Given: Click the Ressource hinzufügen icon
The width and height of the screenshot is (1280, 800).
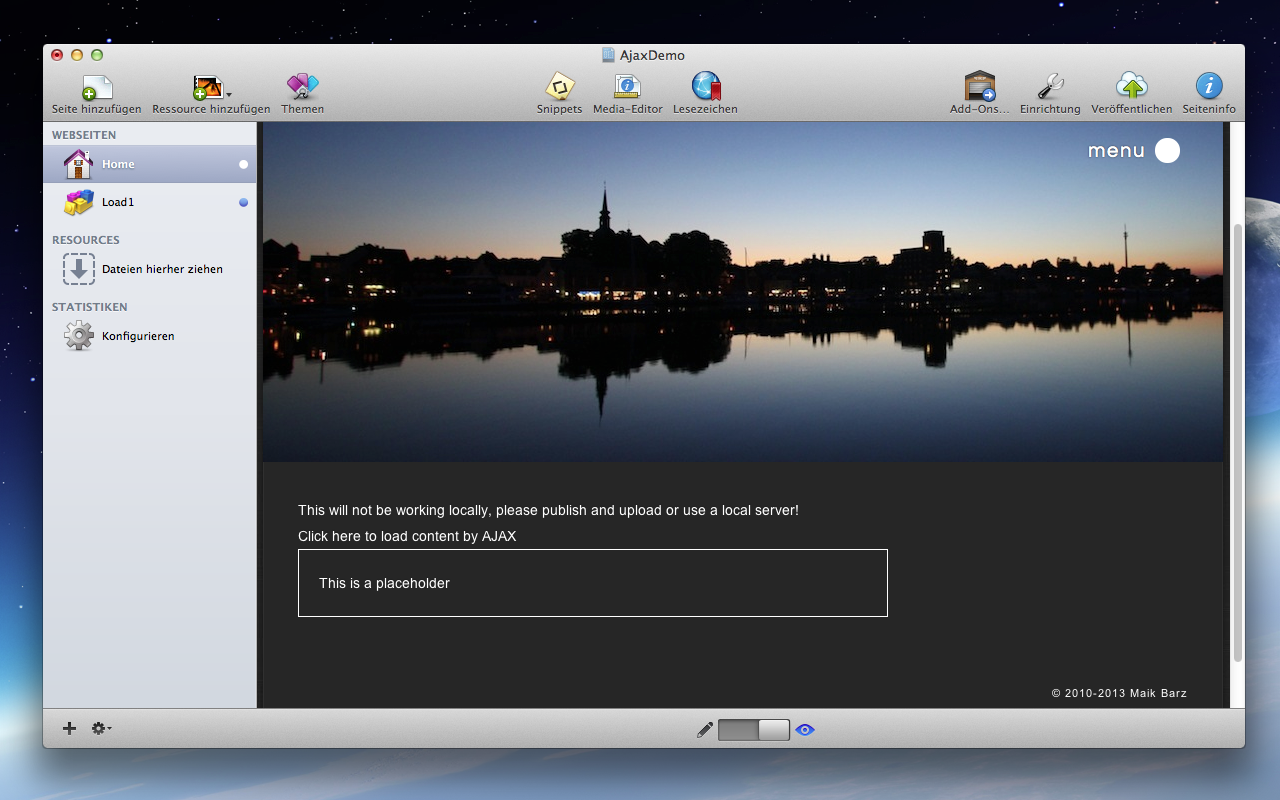Looking at the screenshot, I should (x=207, y=88).
